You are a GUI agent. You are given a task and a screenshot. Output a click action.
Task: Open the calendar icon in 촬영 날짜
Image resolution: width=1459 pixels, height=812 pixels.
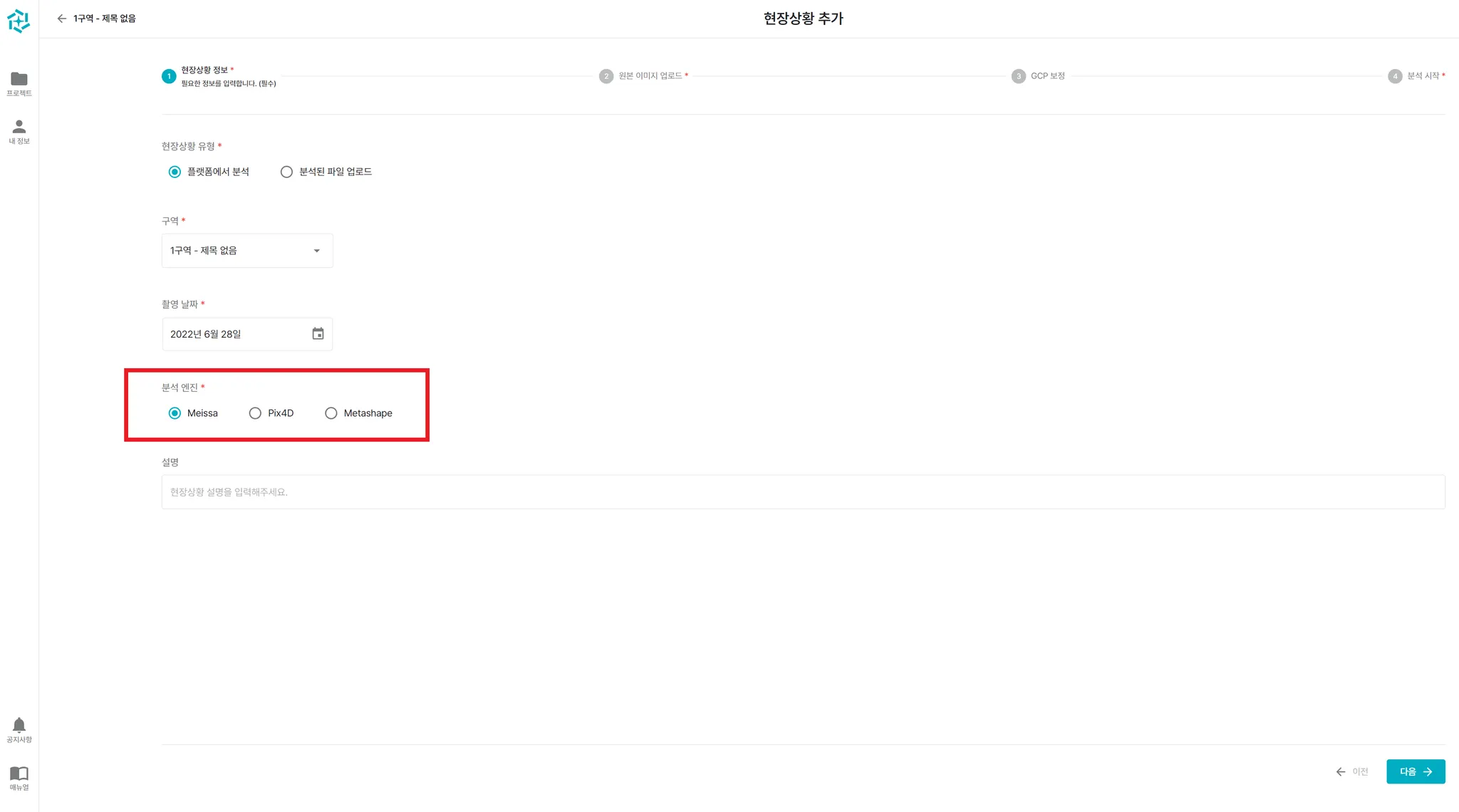click(318, 334)
